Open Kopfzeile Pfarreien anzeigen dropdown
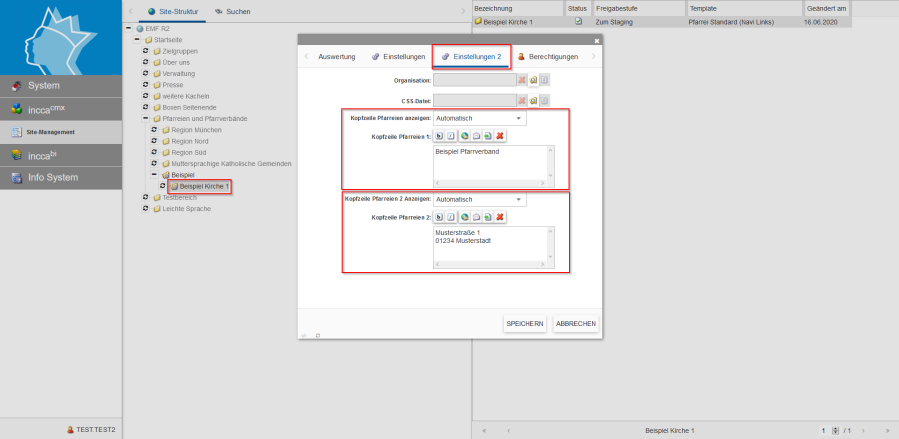The width and height of the screenshot is (899, 439). (x=479, y=118)
